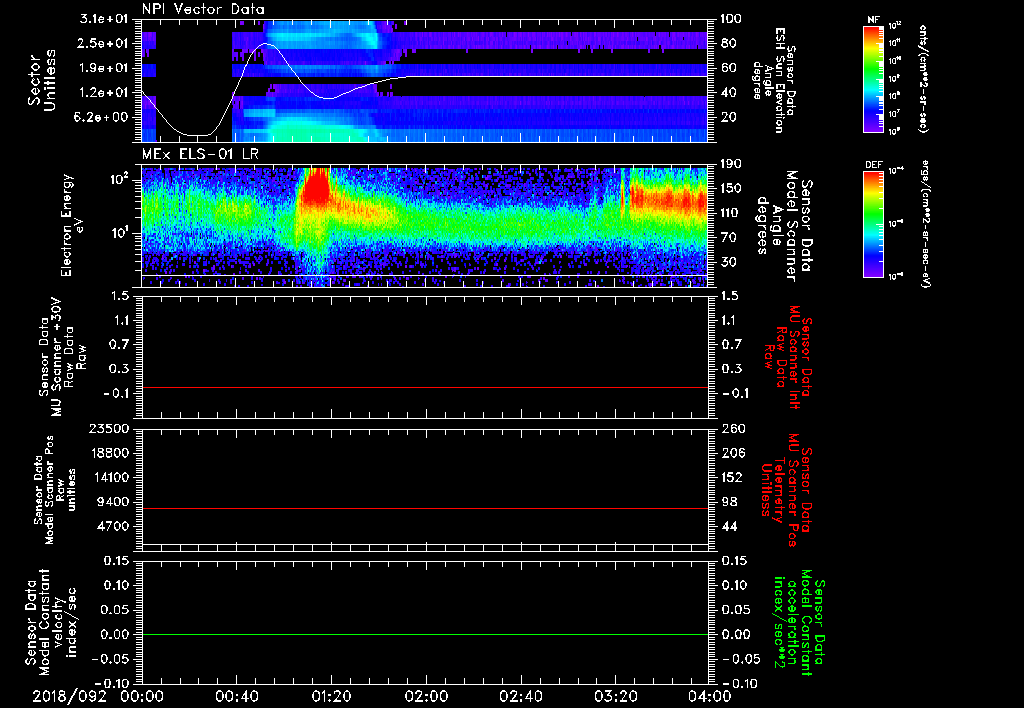Click the "2018/092" date label
1024x708 pixels.
coord(69,696)
